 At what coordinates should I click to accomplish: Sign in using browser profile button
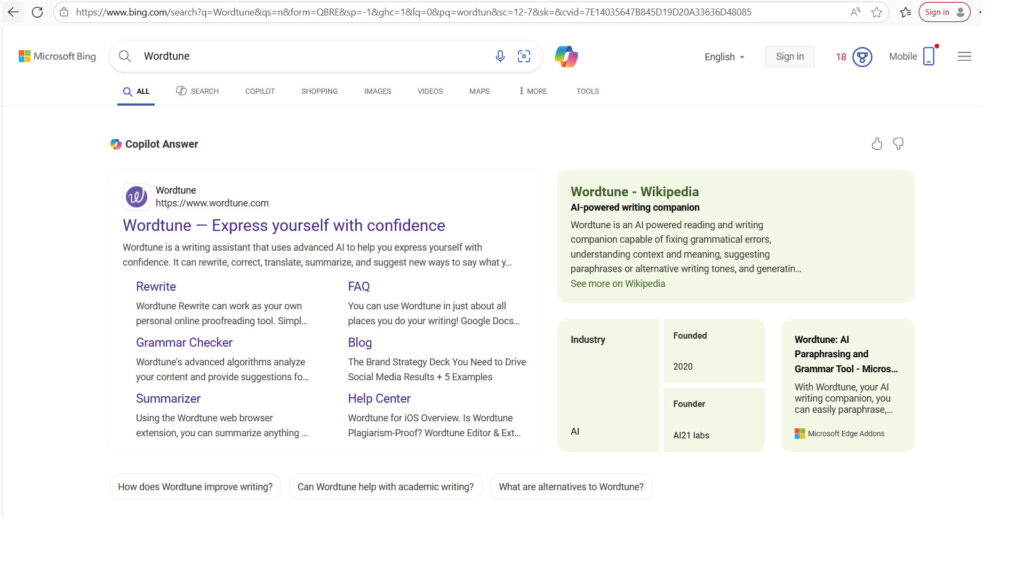click(x=944, y=12)
